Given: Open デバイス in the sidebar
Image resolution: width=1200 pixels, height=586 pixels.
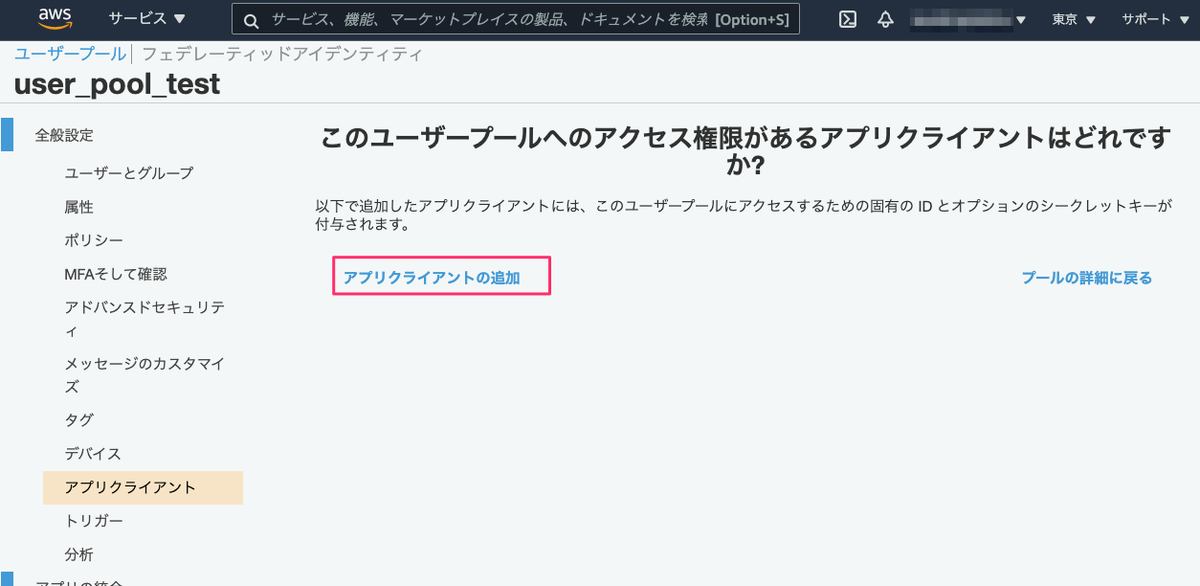Looking at the screenshot, I should (x=93, y=453).
